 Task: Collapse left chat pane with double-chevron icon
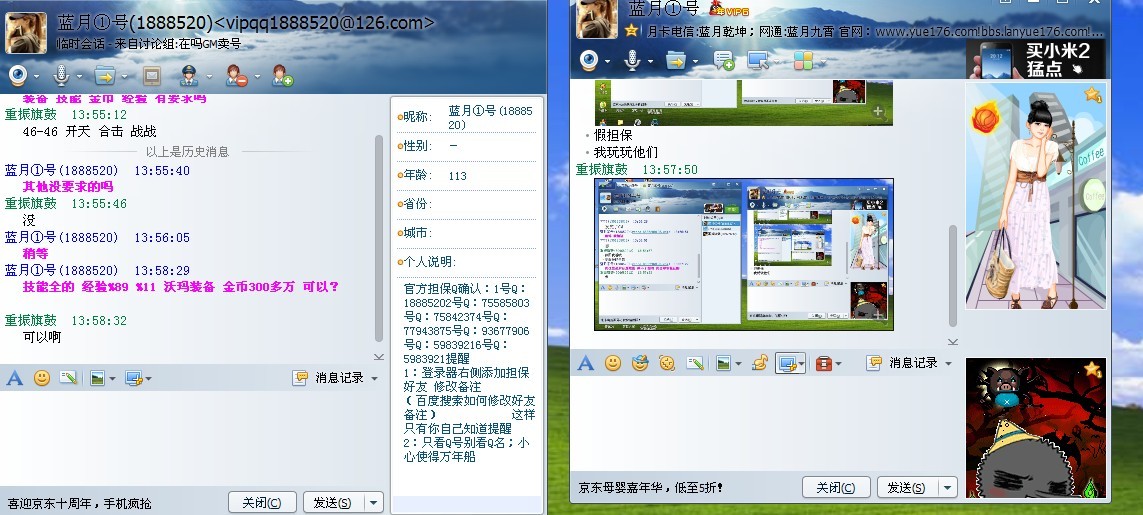tap(378, 357)
